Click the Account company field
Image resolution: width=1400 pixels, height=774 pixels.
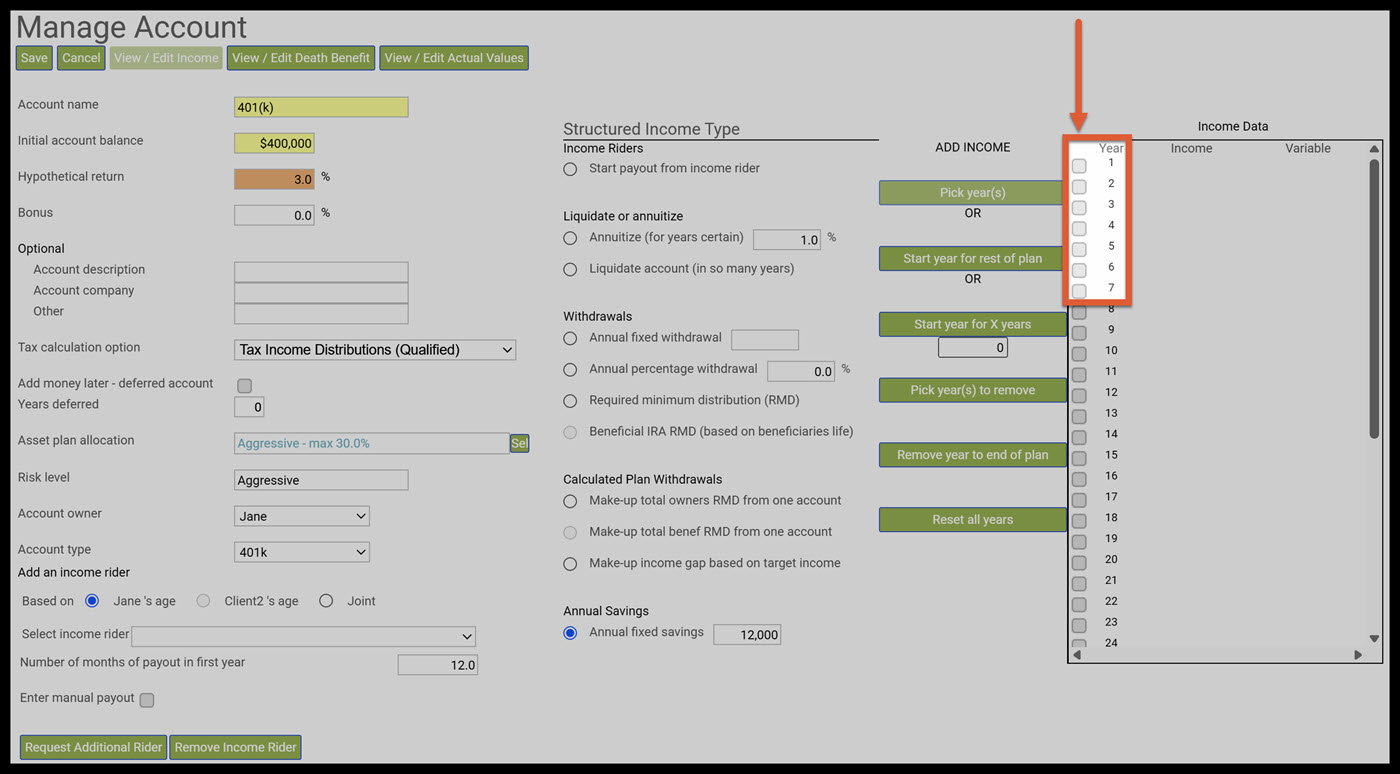point(321,293)
